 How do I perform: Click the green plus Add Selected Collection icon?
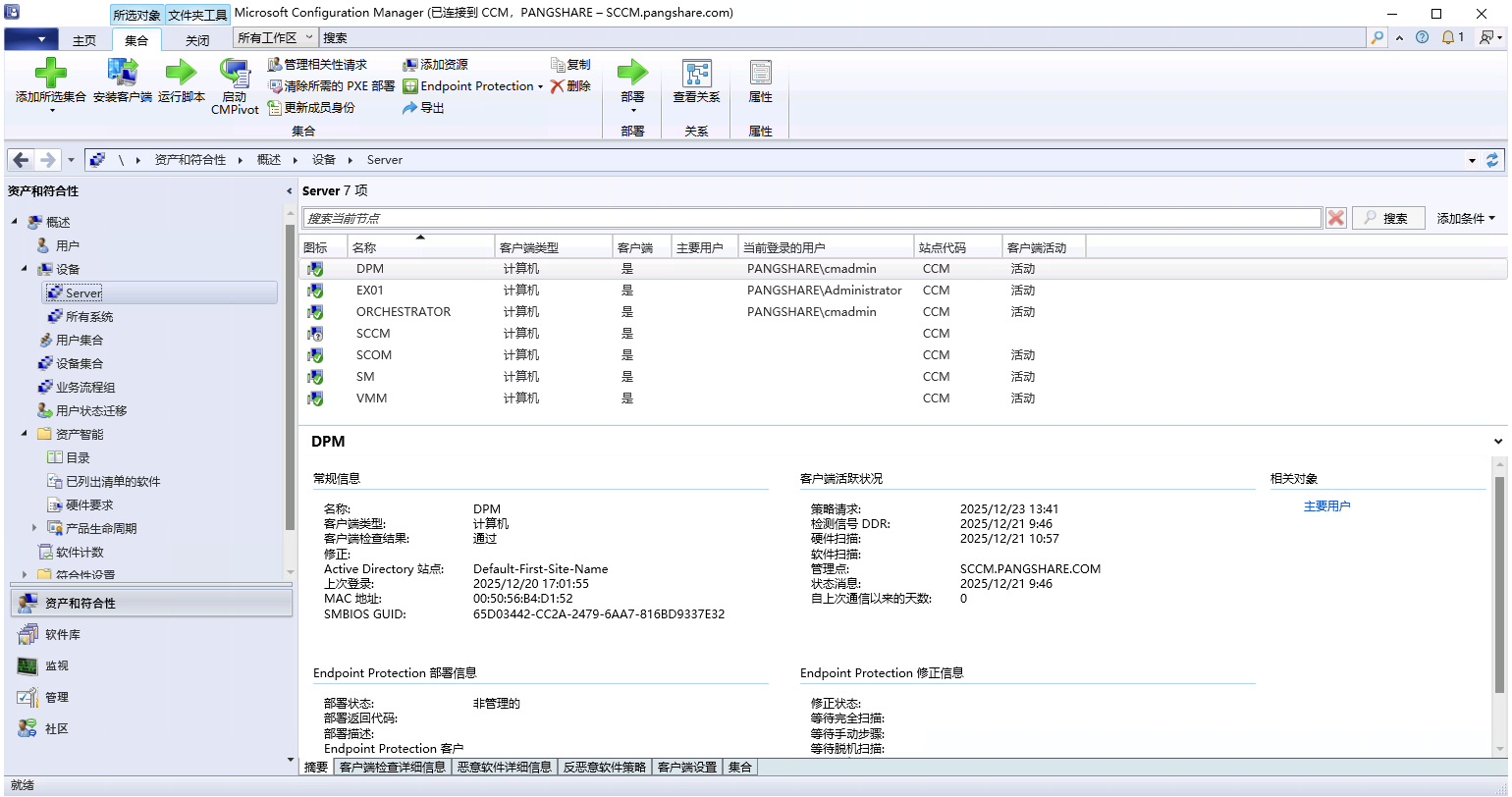[x=50, y=73]
